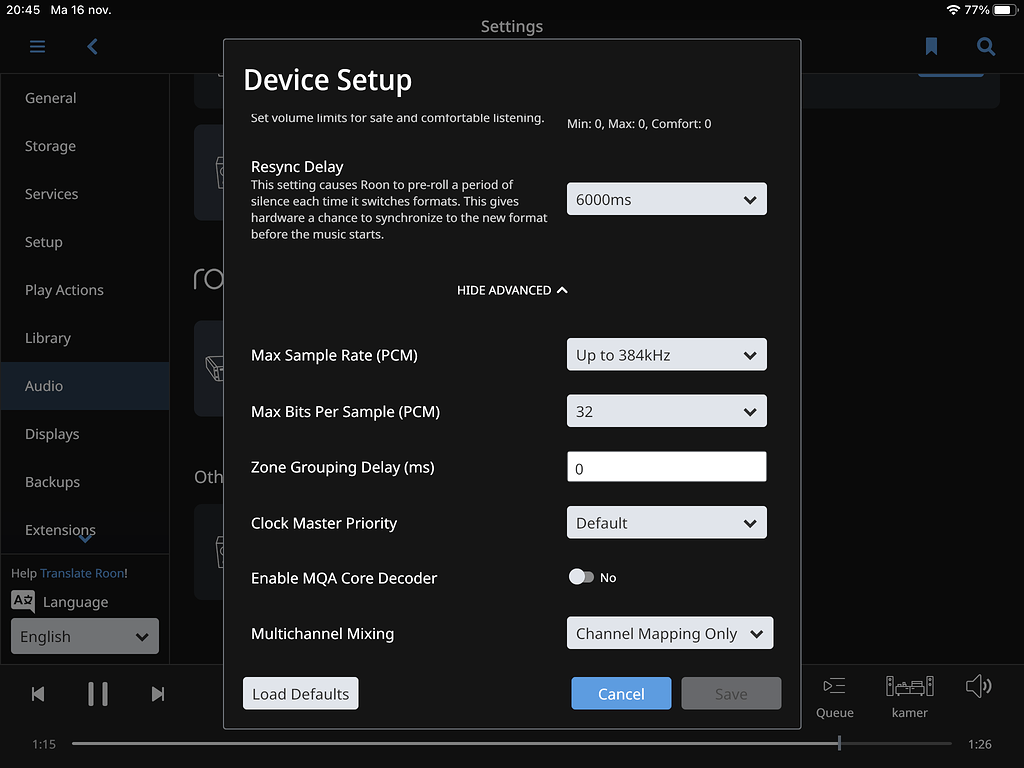
Task: Pause the current playback
Action: click(97, 693)
